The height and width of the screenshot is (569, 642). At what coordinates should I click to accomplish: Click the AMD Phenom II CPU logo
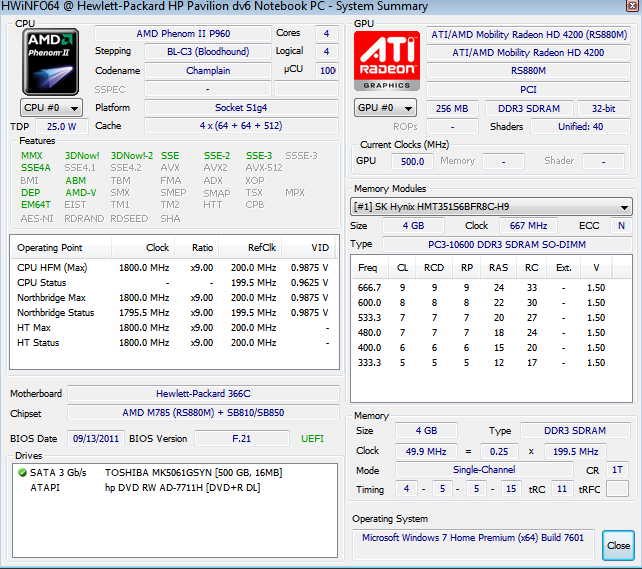click(x=50, y=62)
